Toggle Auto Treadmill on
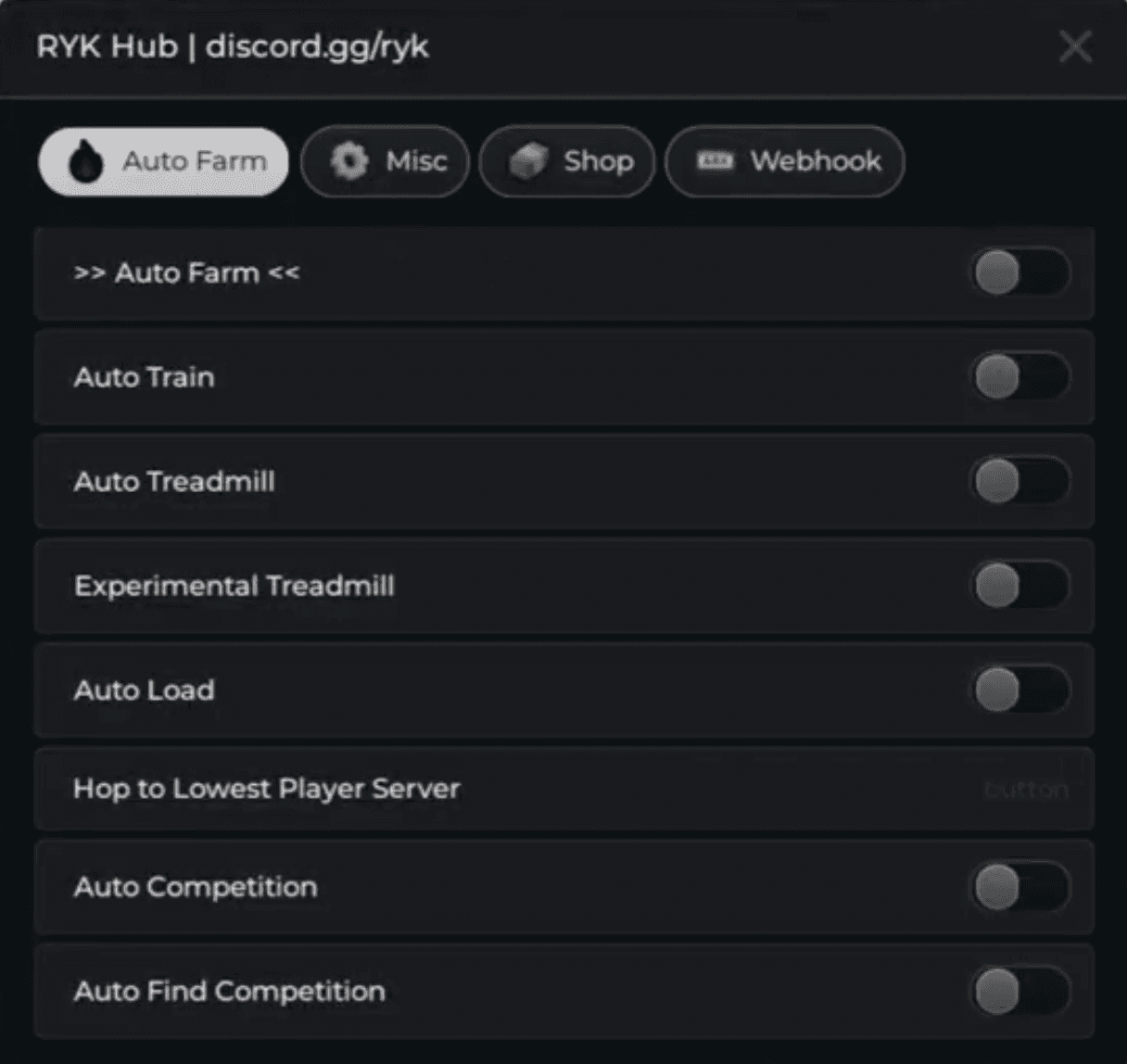Image resolution: width=1127 pixels, height=1064 pixels. click(x=1019, y=482)
